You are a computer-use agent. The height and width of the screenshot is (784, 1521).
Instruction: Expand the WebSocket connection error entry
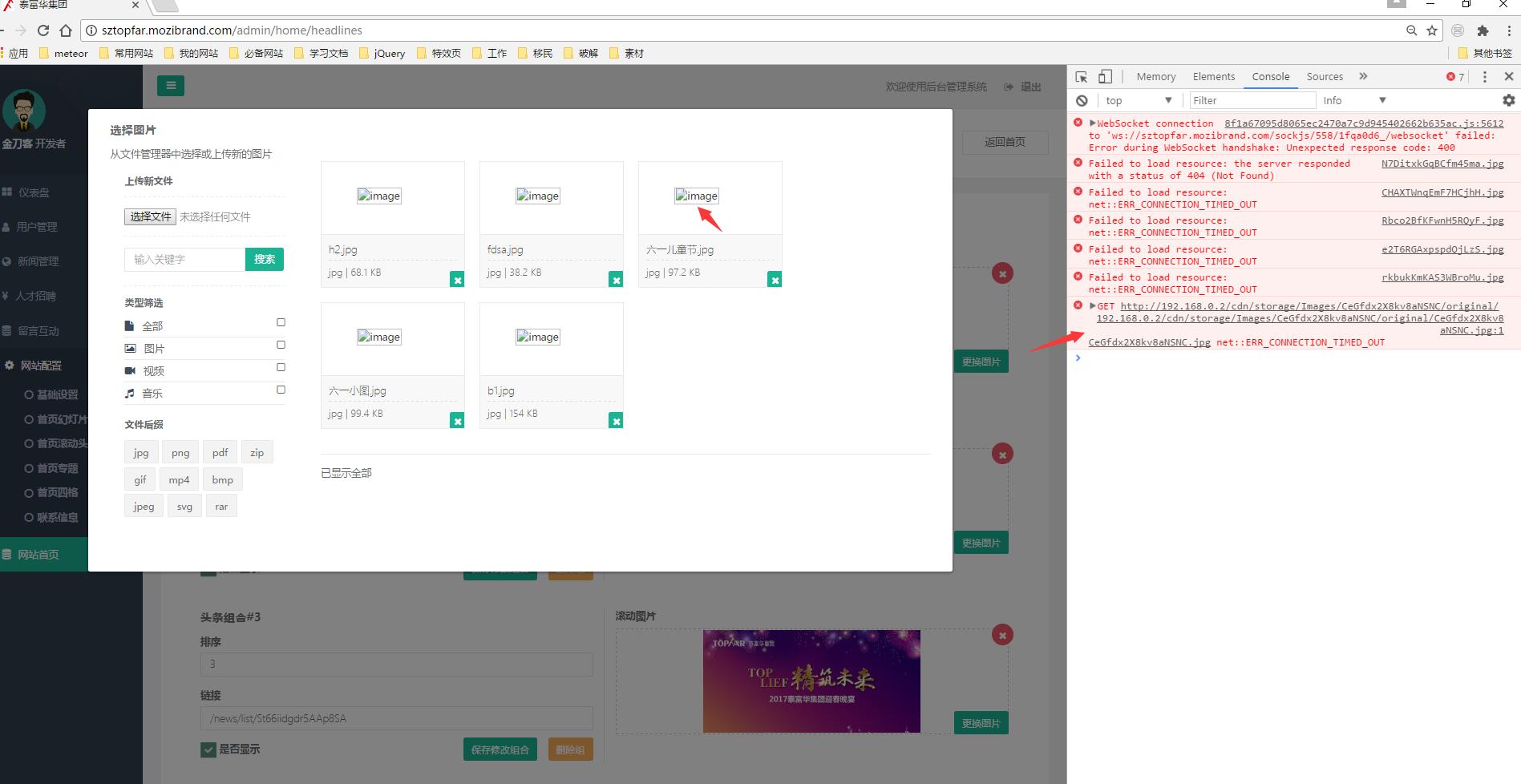1092,123
